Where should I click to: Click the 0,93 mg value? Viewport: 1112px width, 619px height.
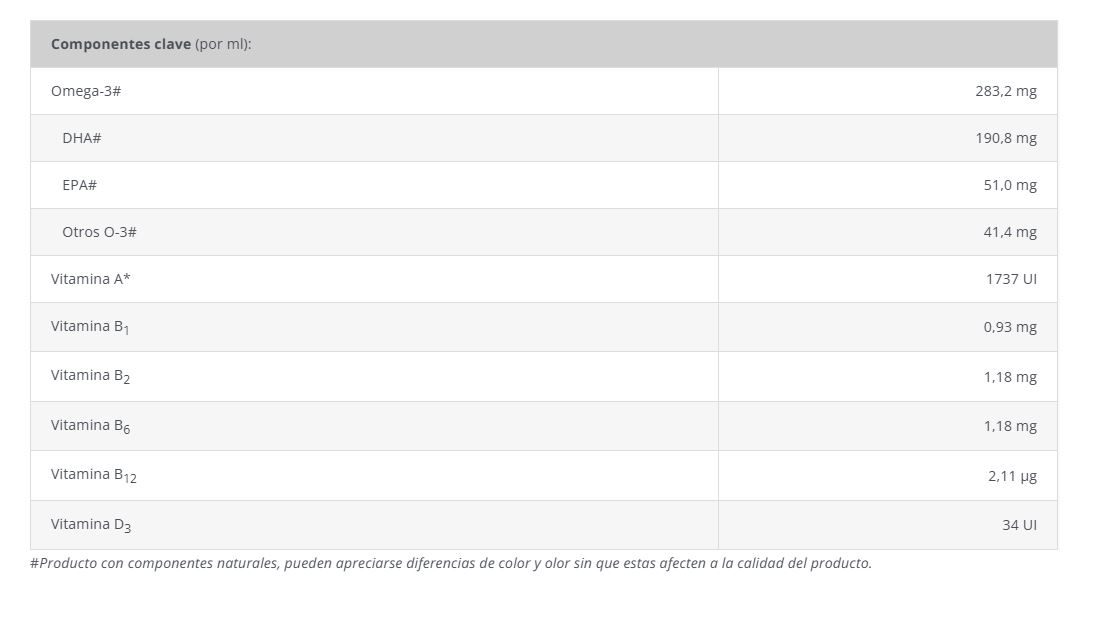(1009, 327)
